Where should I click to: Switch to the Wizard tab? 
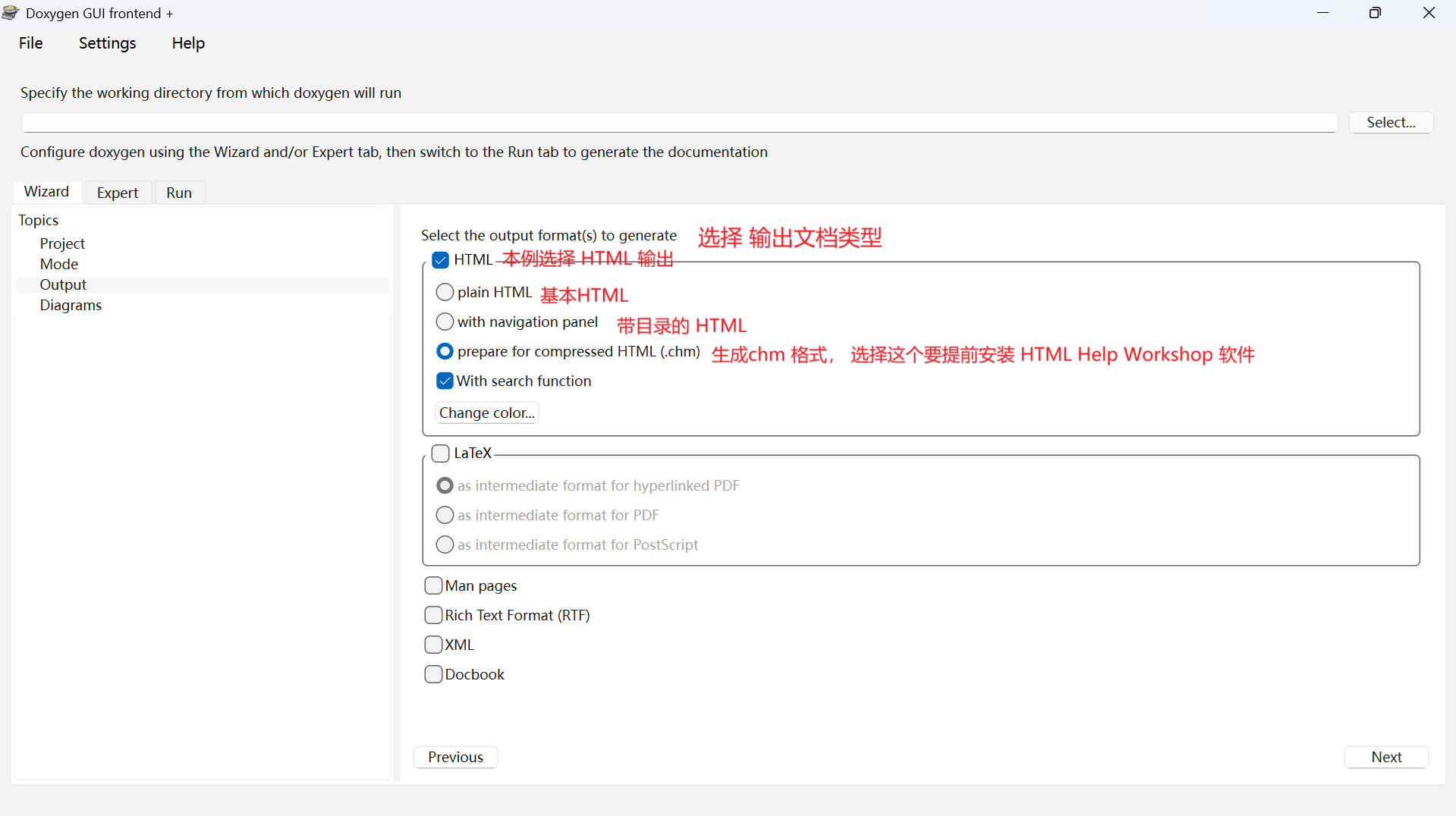click(47, 192)
